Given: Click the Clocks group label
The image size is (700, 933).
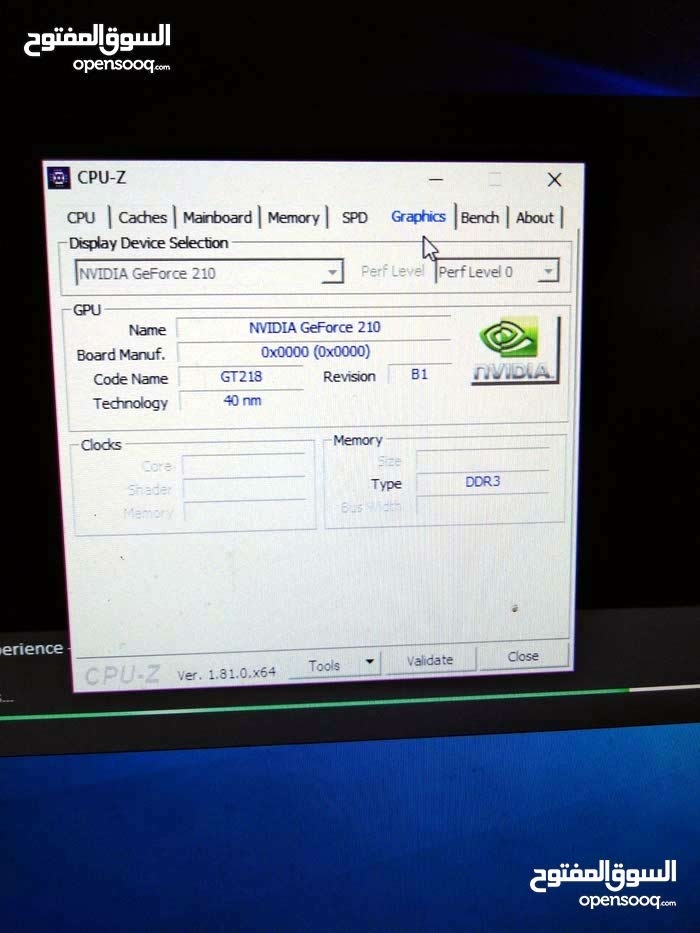Looking at the screenshot, I should pyautogui.click(x=101, y=444).
